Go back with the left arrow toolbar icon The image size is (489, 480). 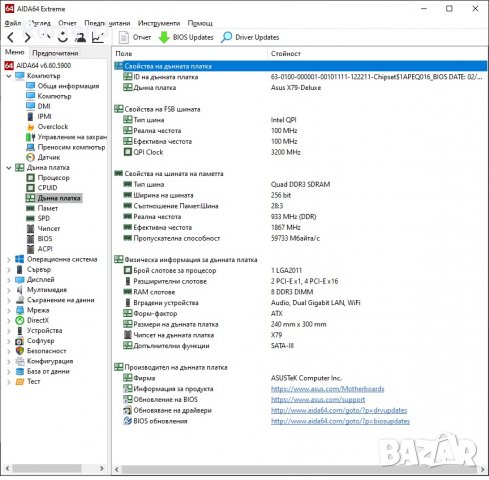[11, 37]
